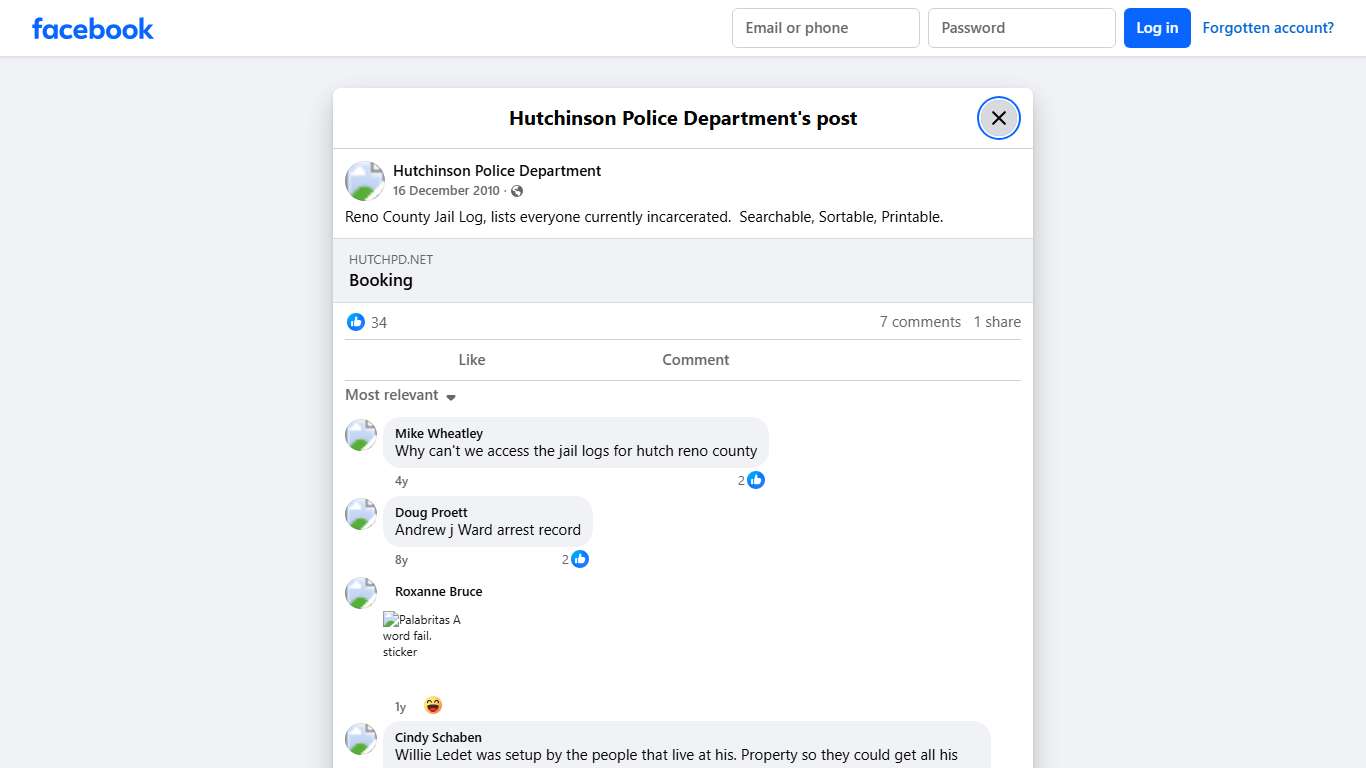Image resolution: width=1366 pixels, height=768 pixels.
Task: Click the thumbs-up reaction count on Doug Proett's comment
Action: 573,559
